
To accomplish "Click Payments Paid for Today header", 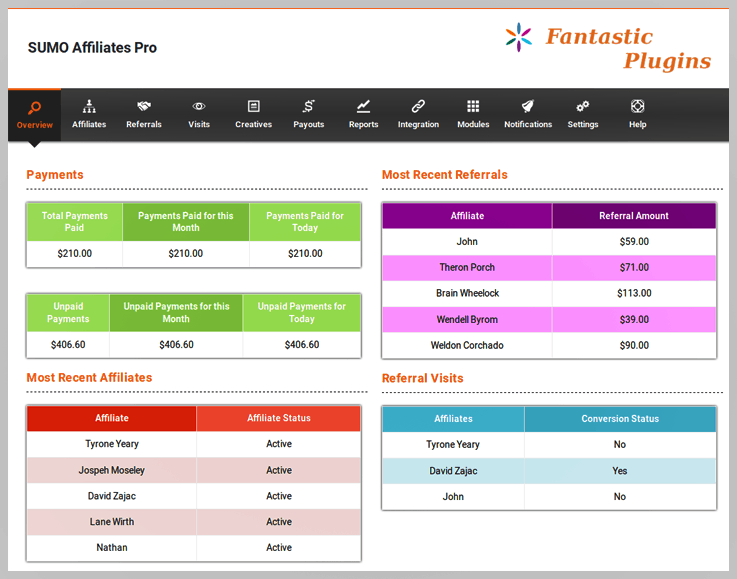I will coord(305,222).
